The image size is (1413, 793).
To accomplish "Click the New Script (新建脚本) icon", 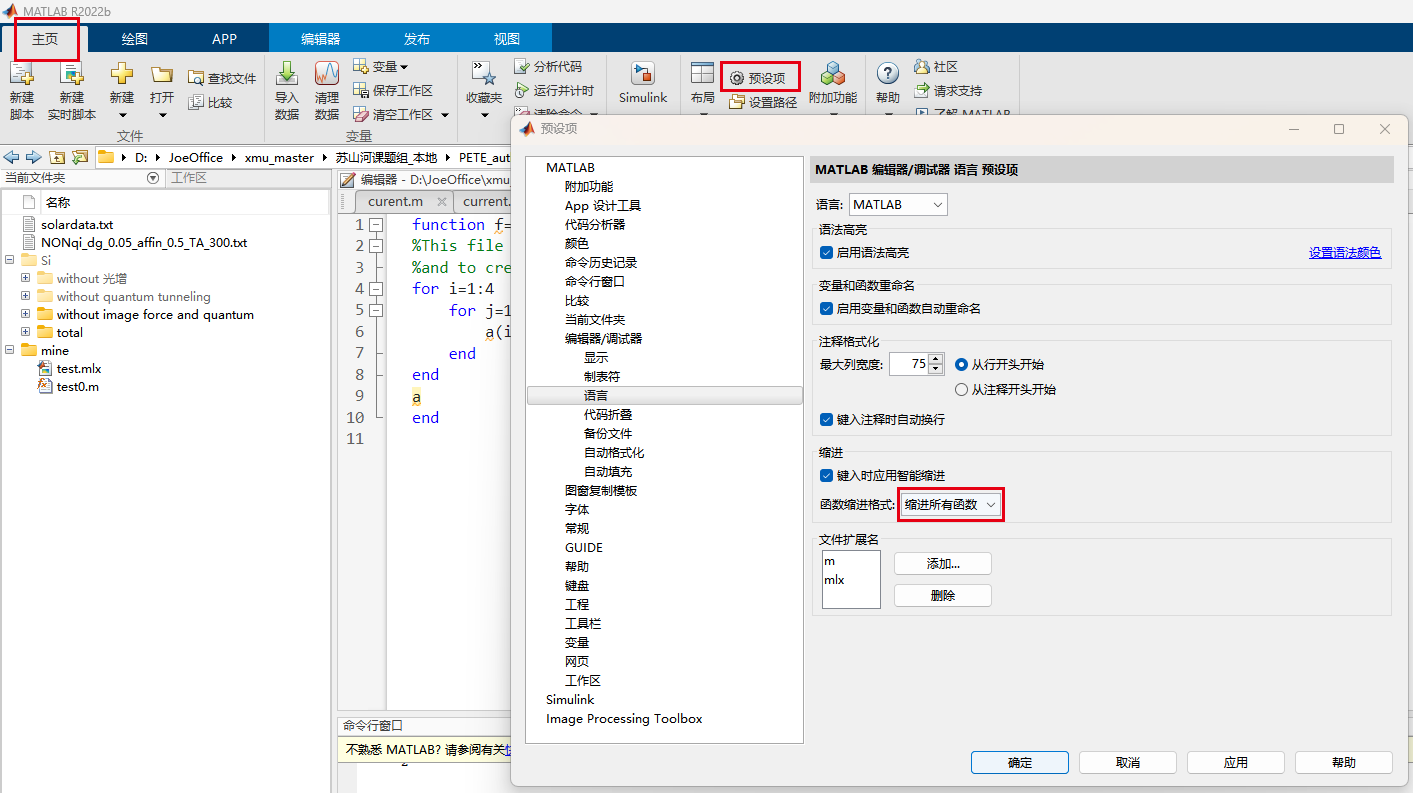I will pos(22,74).
